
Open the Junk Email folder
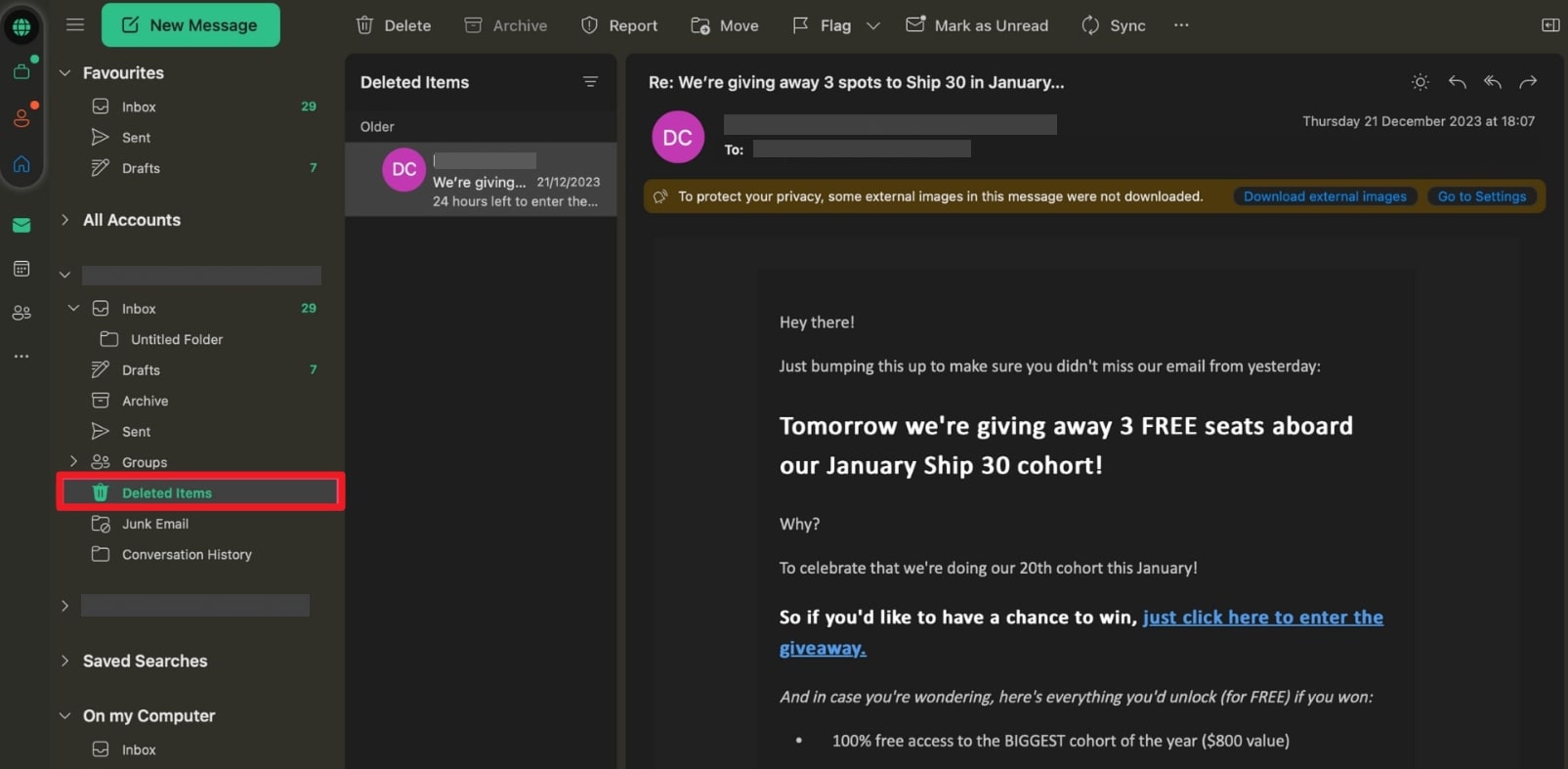pos(154,524)
